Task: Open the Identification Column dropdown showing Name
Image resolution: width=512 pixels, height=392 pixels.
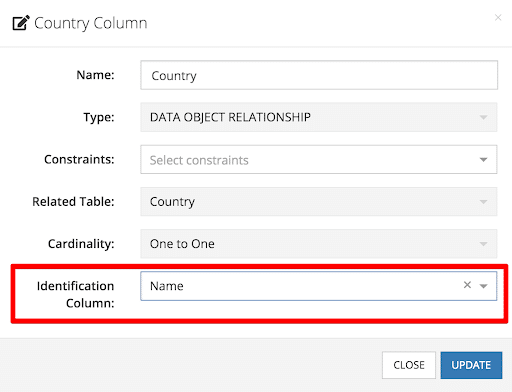Action: [319, 286]
